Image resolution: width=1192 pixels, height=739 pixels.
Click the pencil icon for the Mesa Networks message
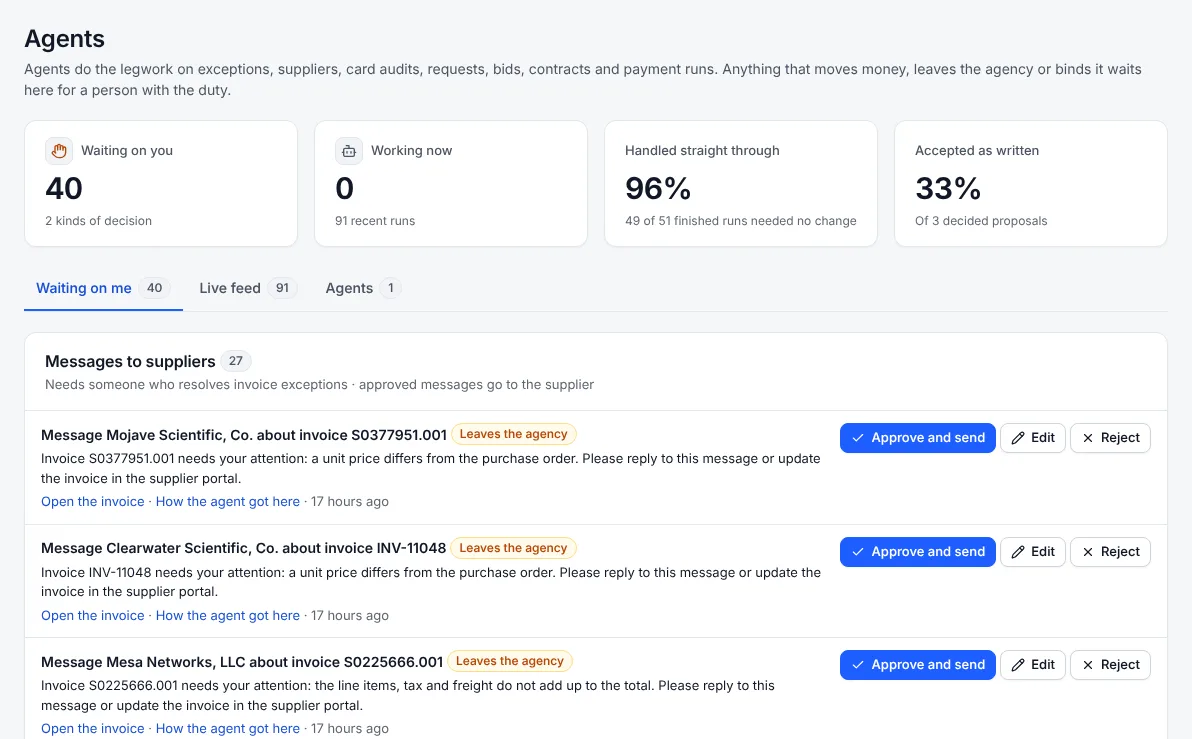tap(1018, 665)
